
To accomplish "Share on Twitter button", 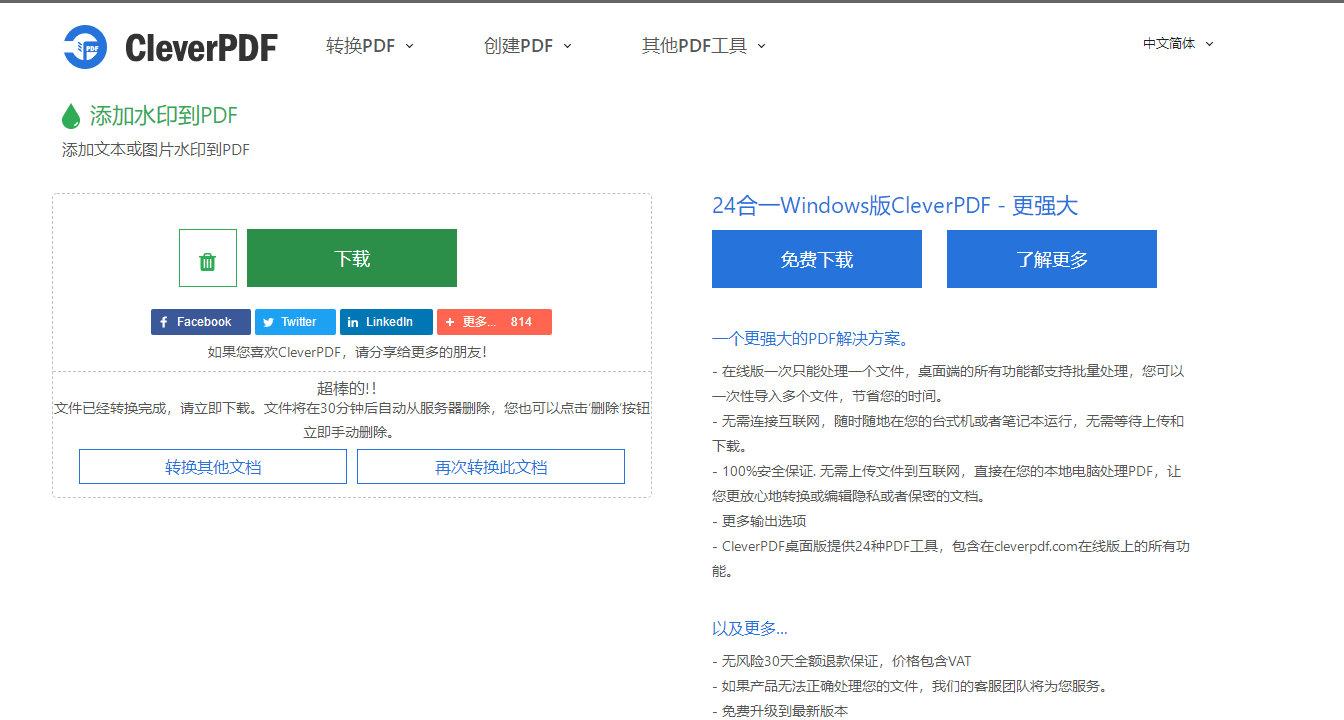I will [x=296, y=322].
